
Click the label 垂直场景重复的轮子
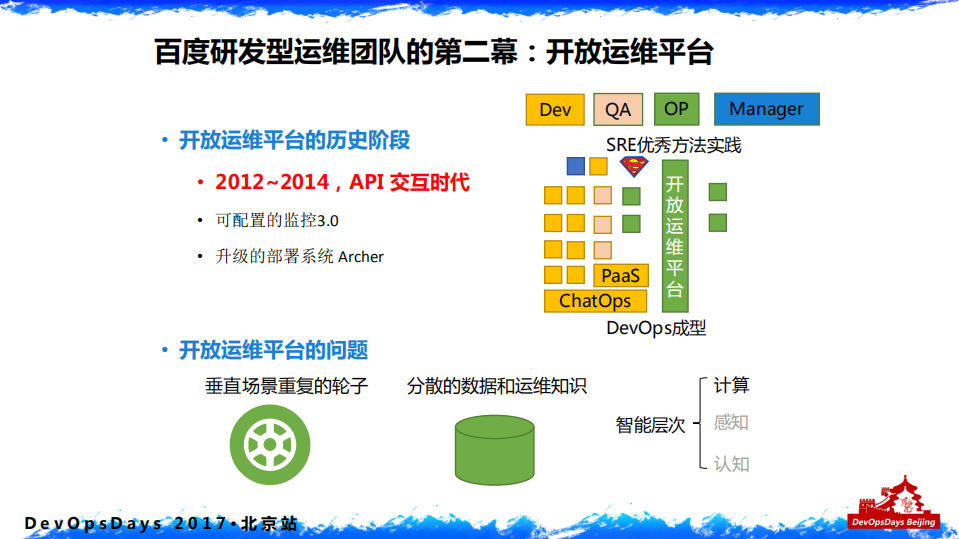(x=286, y=386)
